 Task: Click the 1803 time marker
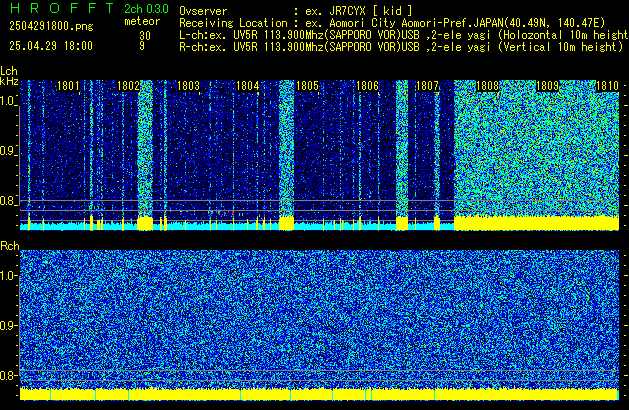click(x=188, y=86)
